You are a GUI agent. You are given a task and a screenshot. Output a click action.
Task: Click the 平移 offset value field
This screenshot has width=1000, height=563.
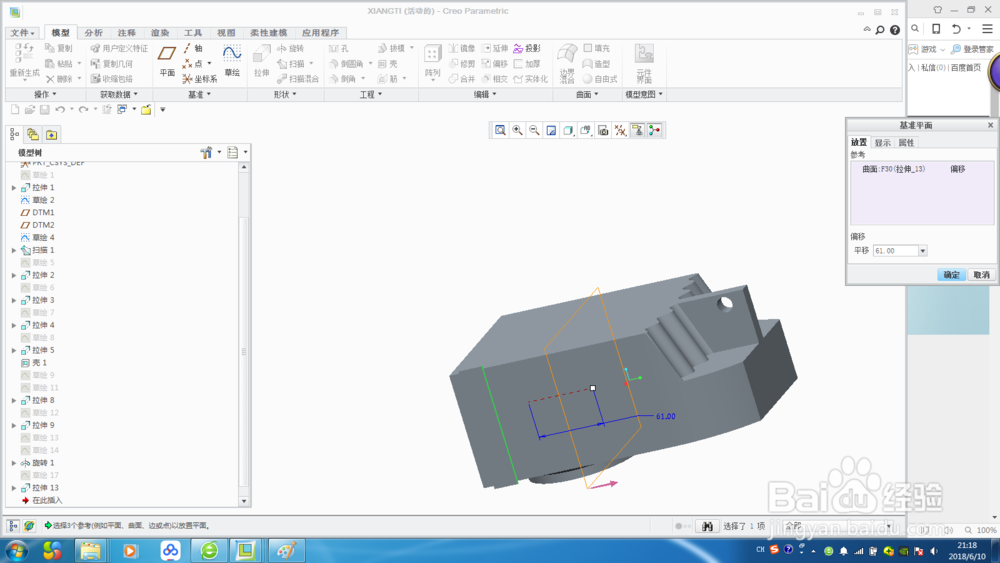click(895, 251)
